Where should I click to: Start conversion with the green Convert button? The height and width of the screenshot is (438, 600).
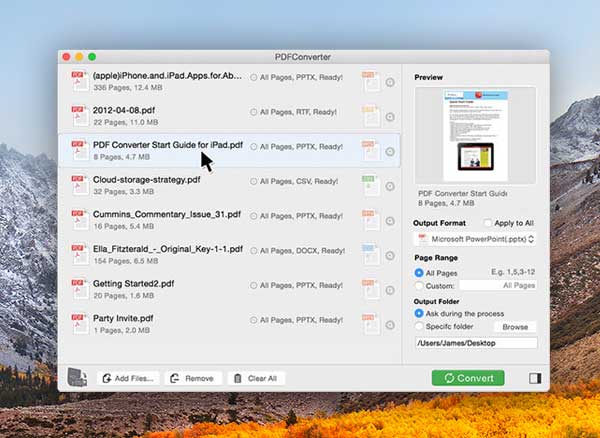pyautogui.click(x=468, y=378)
